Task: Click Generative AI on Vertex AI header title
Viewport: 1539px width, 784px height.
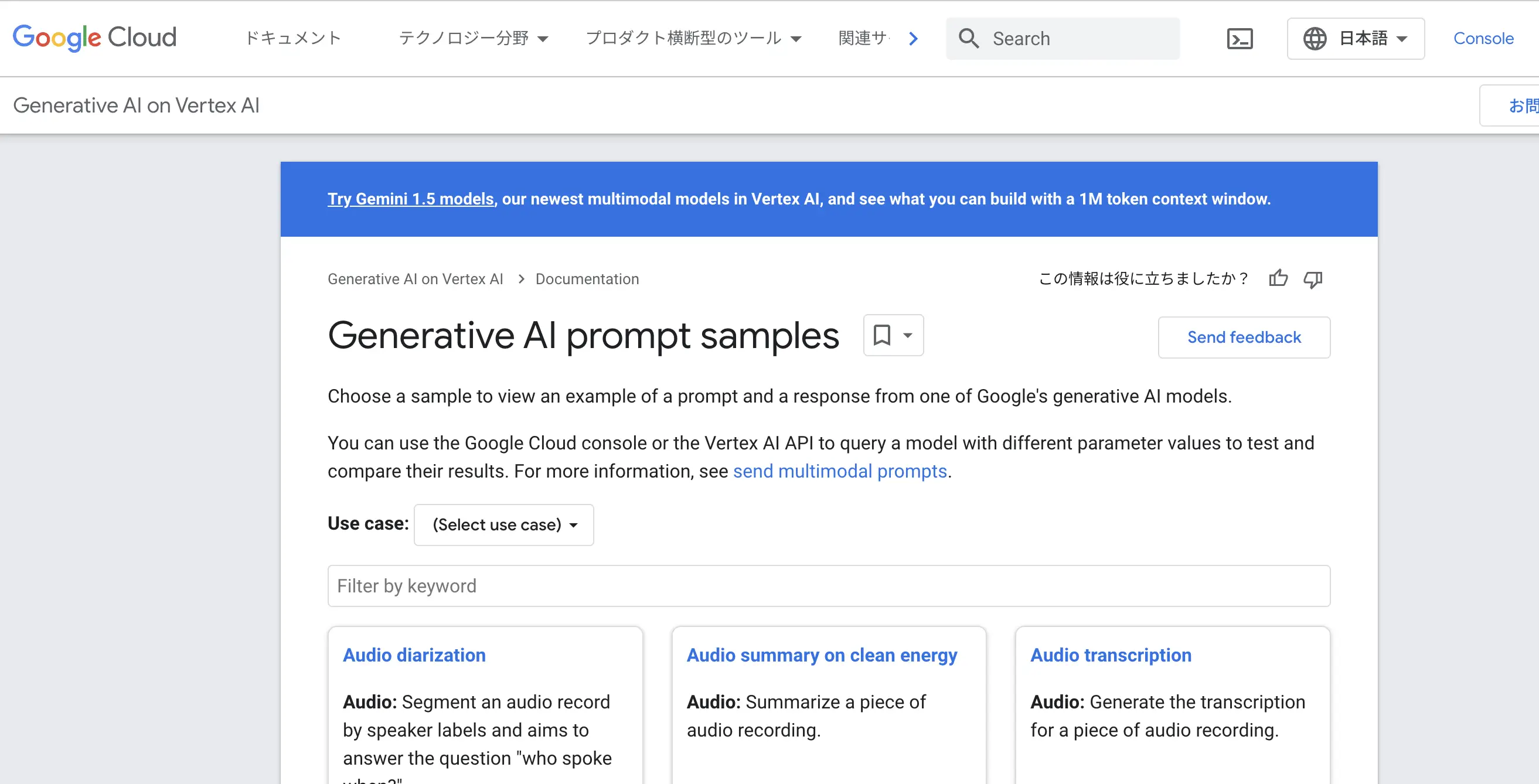Action: tap(136, 105)
